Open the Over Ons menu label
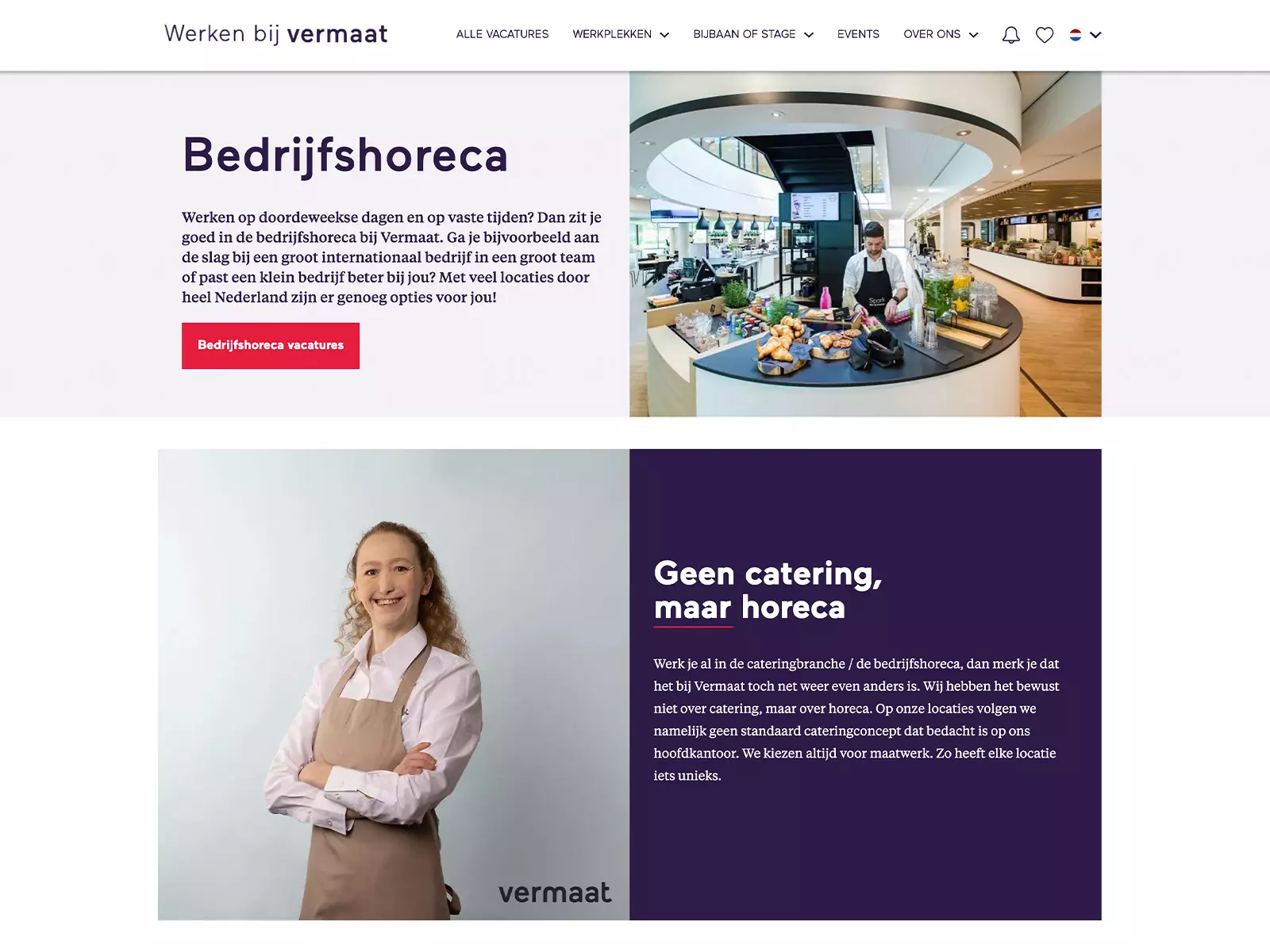Screen dimensions: 1270x952 click(932, 34)
